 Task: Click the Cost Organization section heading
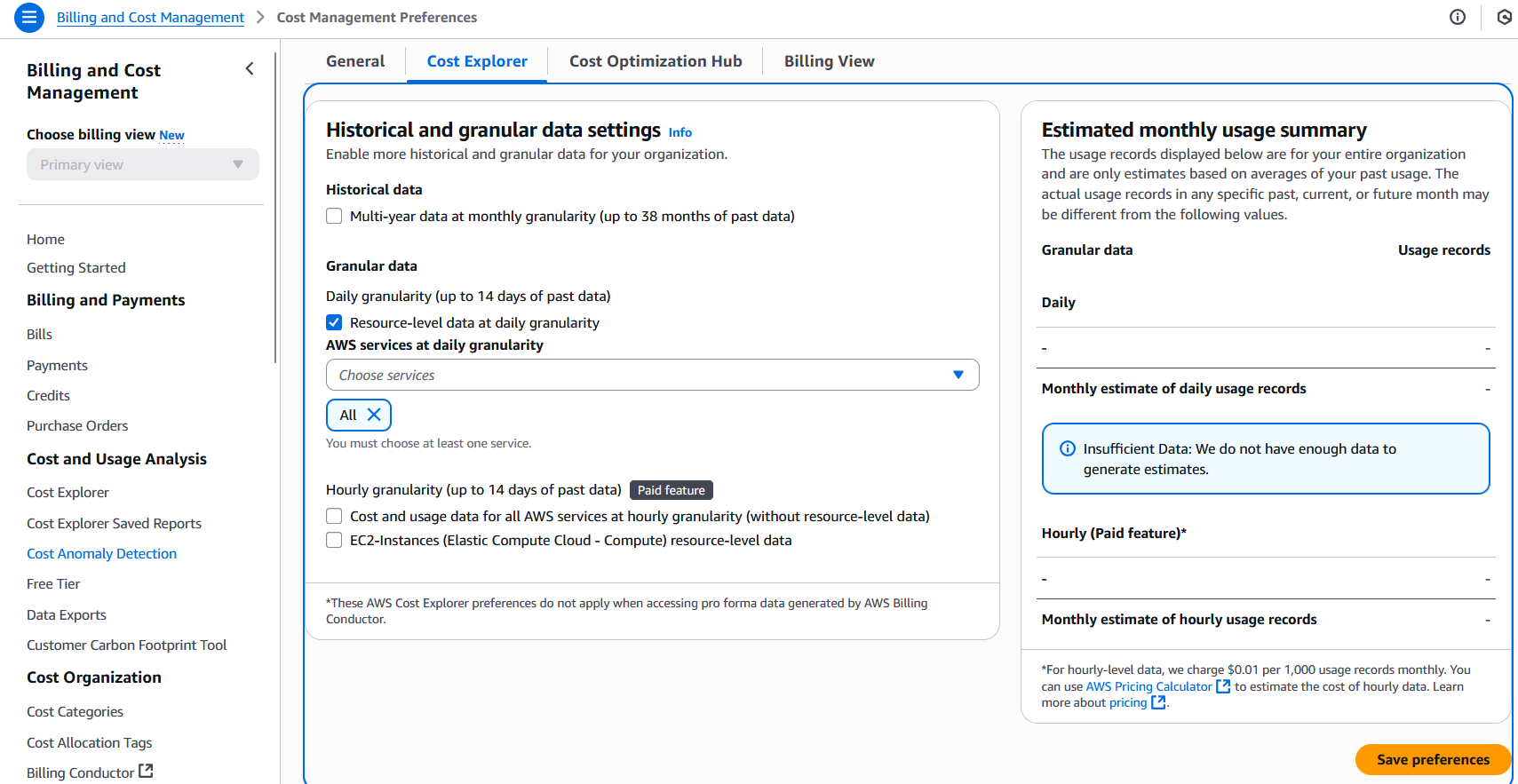pos(94,677)
